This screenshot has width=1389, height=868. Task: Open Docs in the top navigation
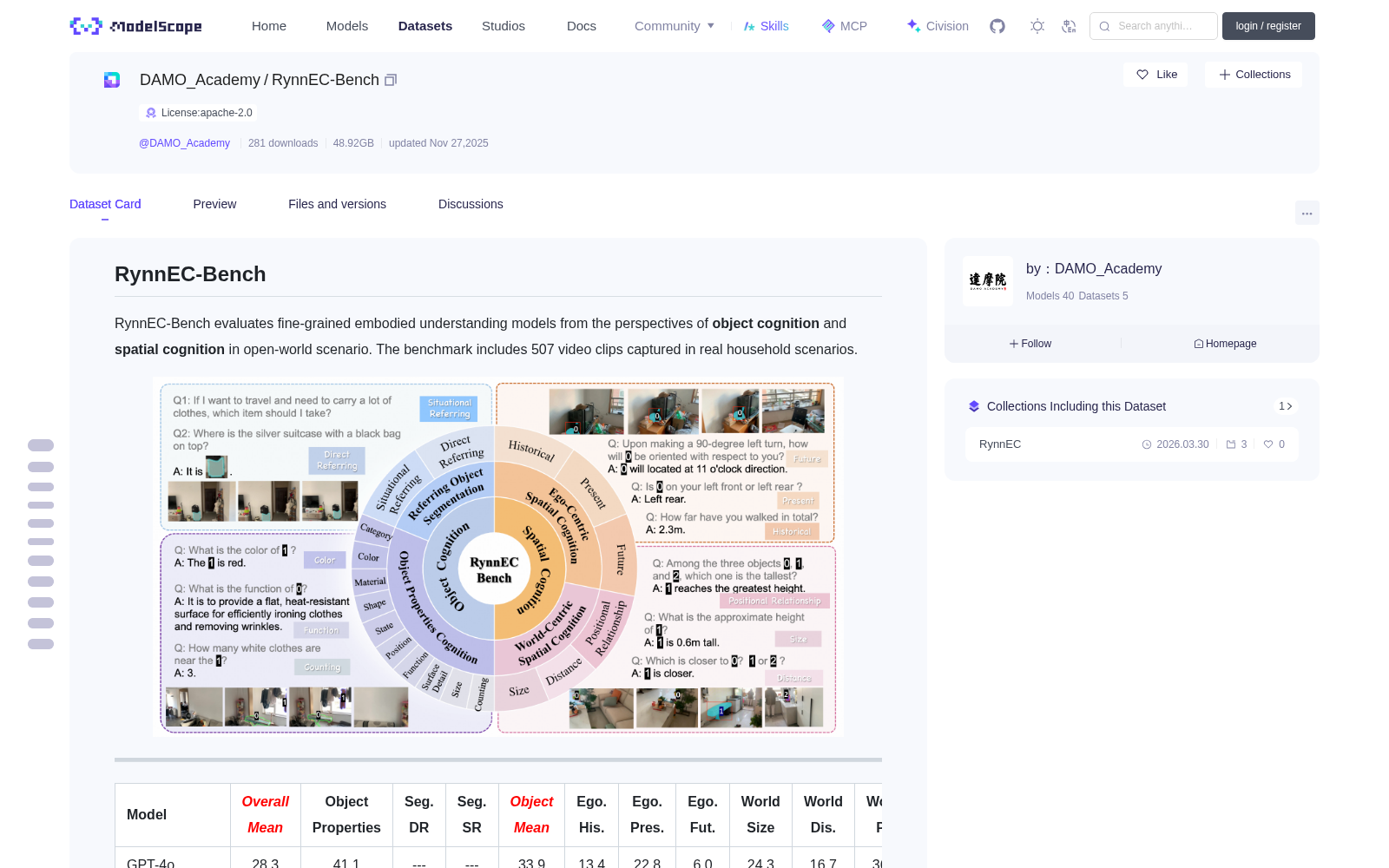582,26
